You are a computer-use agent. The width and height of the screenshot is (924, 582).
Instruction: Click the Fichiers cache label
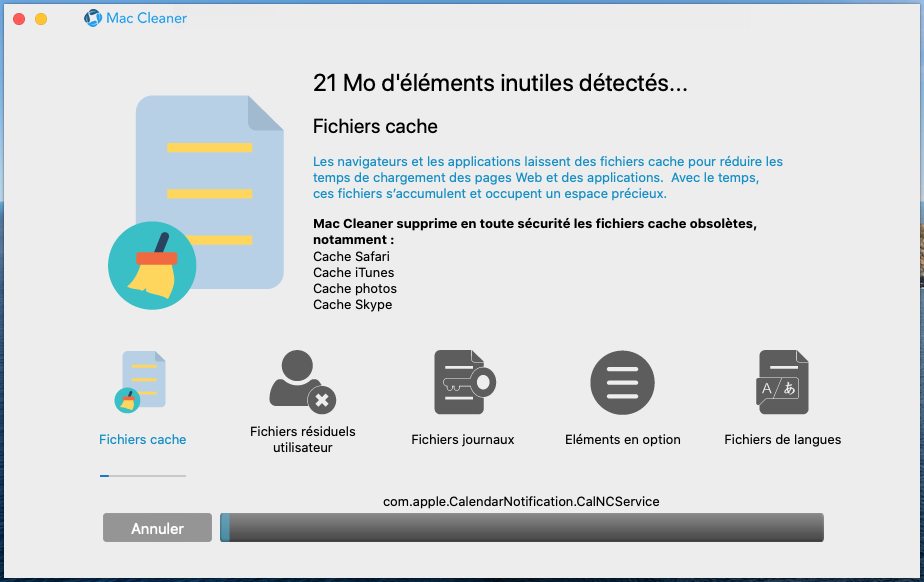(x=143, y=439)
